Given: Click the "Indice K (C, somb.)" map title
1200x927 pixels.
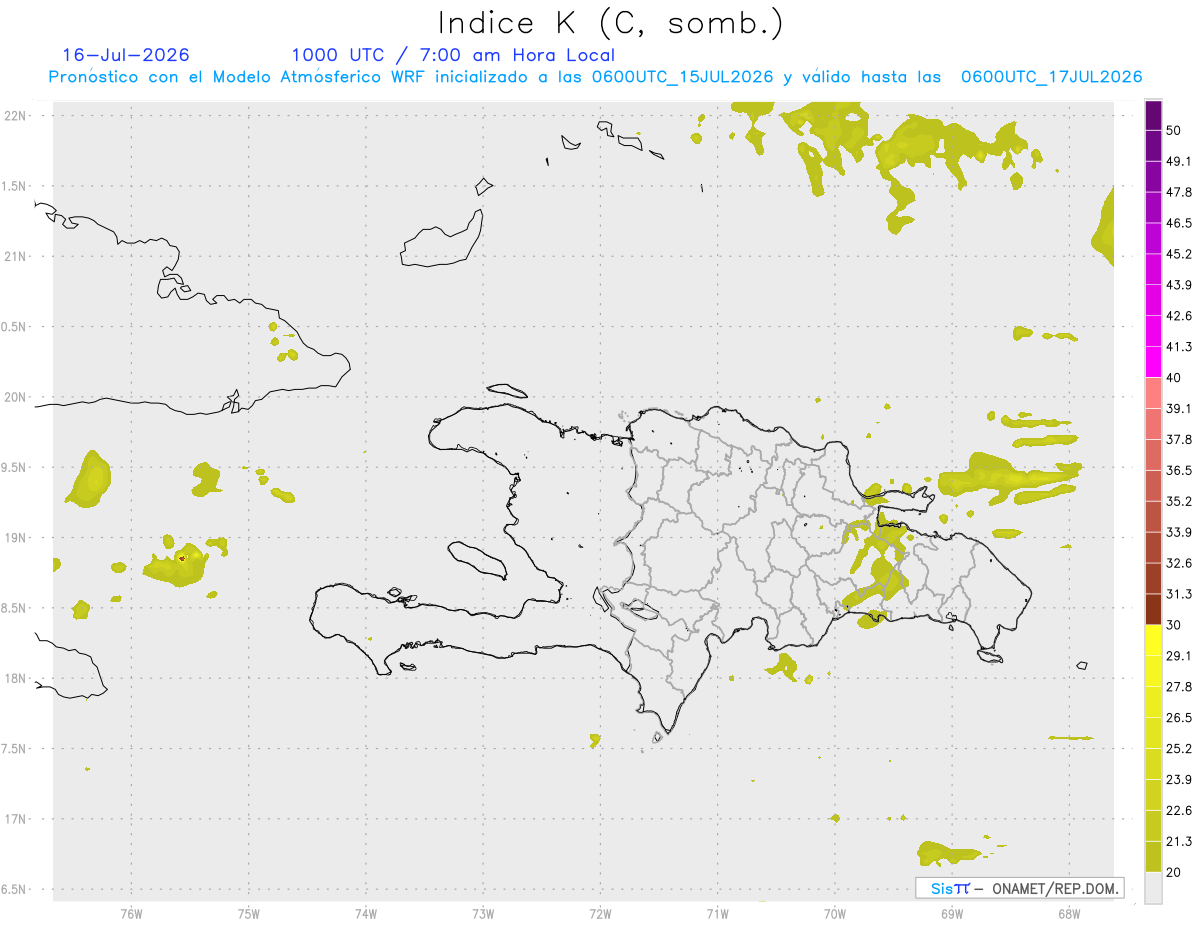Looking at the screenshot, I should click(x=610, y=24).
